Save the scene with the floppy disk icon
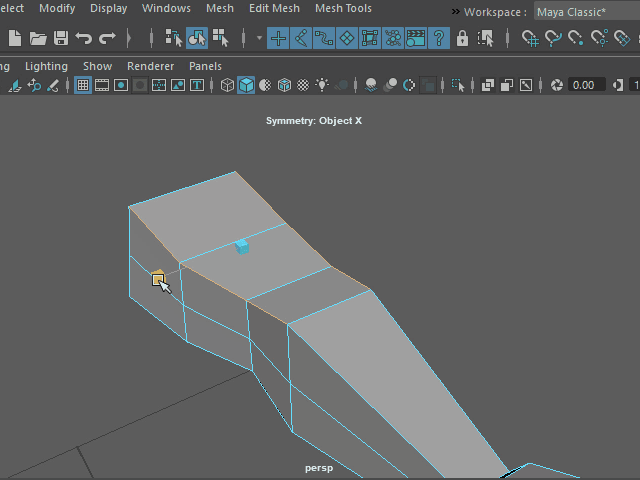 click(x=61, y=38)
